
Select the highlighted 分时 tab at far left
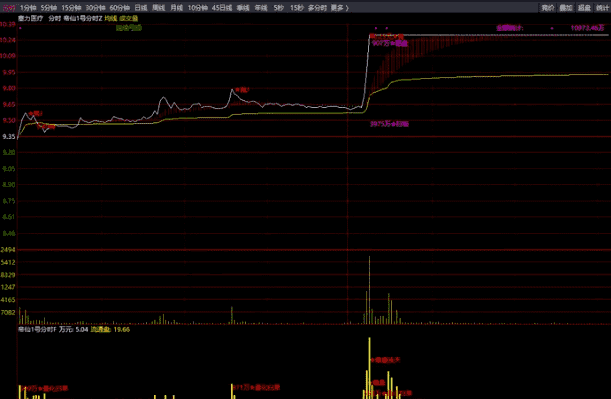click(x=9, y=8)
